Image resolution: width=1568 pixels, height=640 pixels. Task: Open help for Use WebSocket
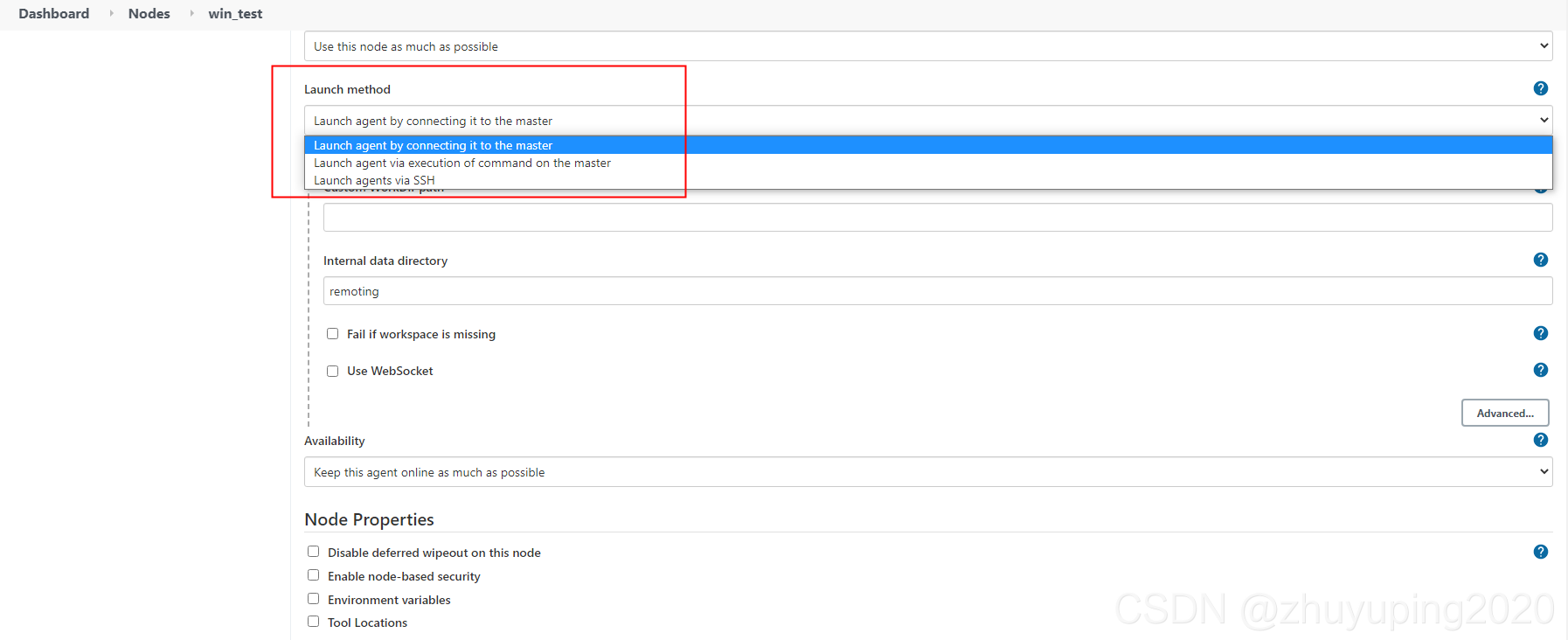click(1540, 370)
